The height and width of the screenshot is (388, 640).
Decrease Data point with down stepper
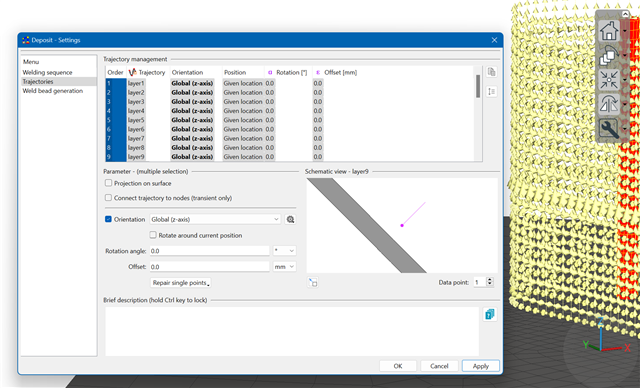pos(490,285)
